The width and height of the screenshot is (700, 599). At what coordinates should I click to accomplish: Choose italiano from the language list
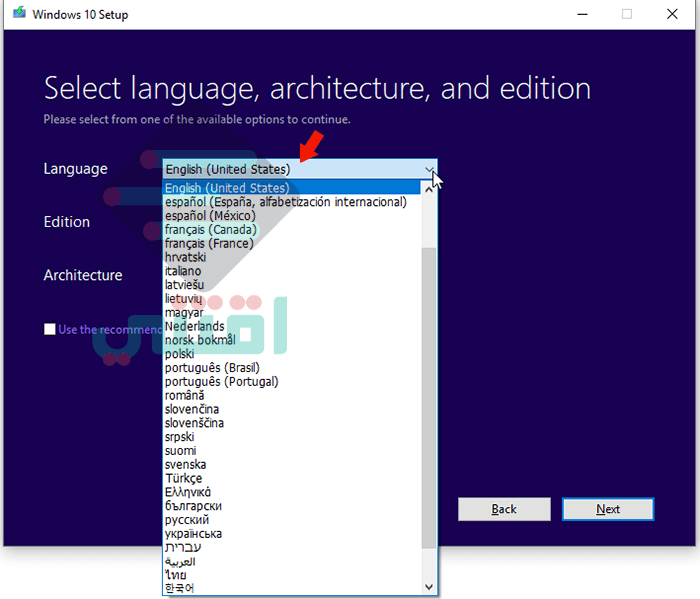click(292, 271)
